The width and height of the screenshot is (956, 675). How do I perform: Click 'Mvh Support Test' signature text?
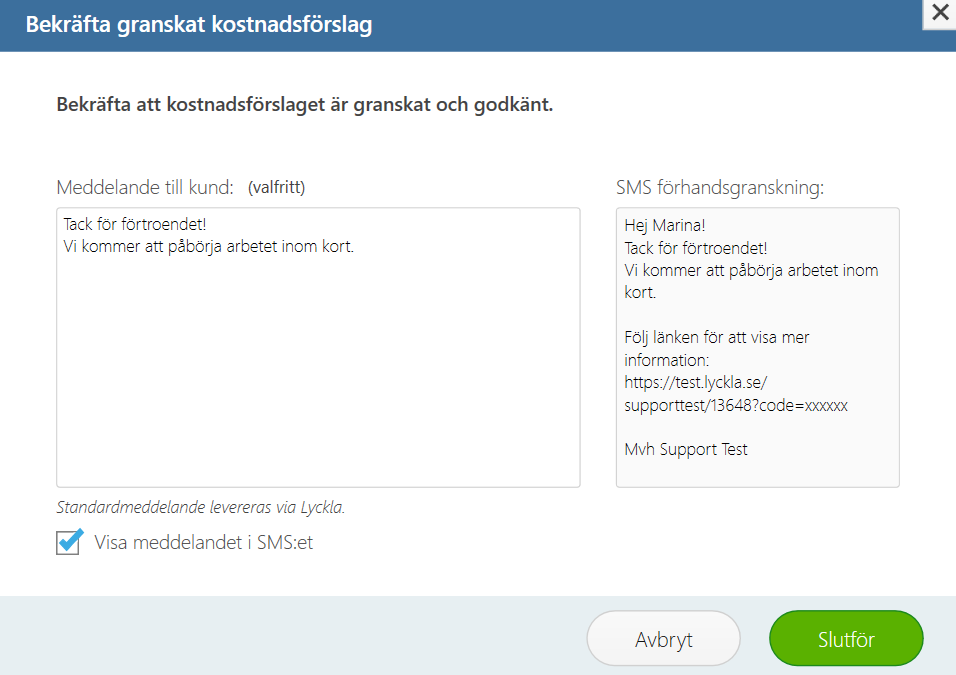tap(686, 449)
